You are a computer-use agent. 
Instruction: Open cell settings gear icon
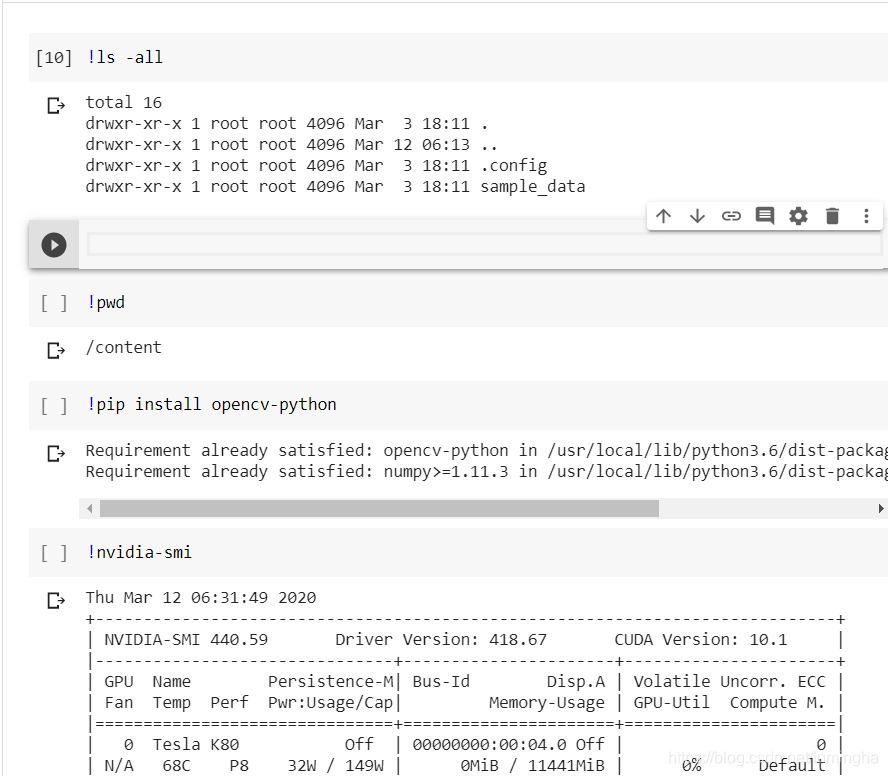(x=799, y=216)
